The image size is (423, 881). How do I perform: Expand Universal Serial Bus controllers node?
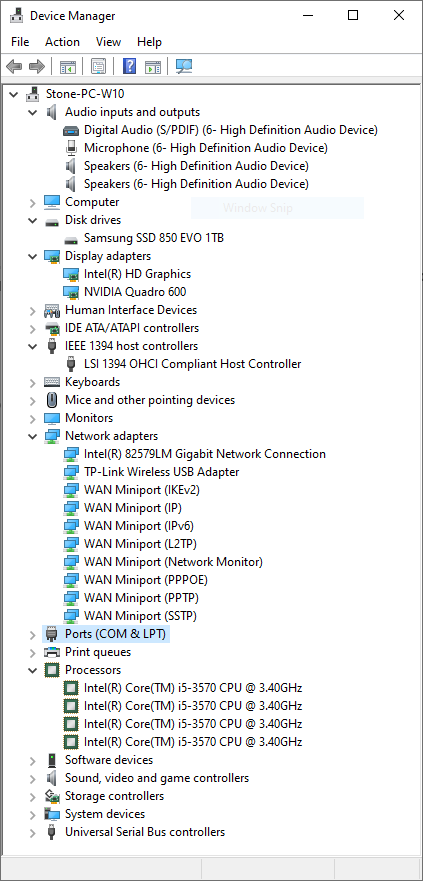(x=33, y=832)
